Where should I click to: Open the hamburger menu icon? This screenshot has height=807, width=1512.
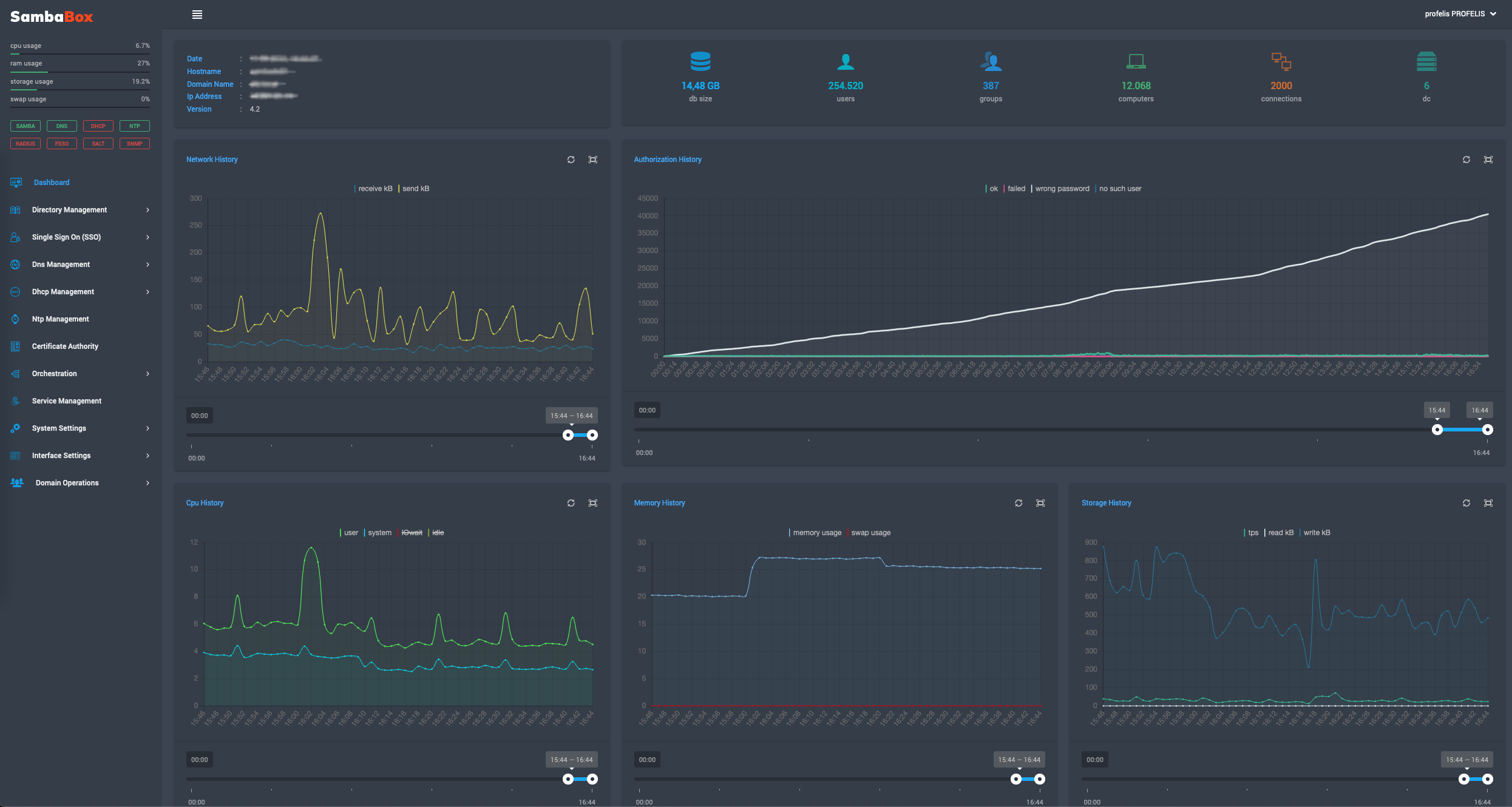click(197, 14)
